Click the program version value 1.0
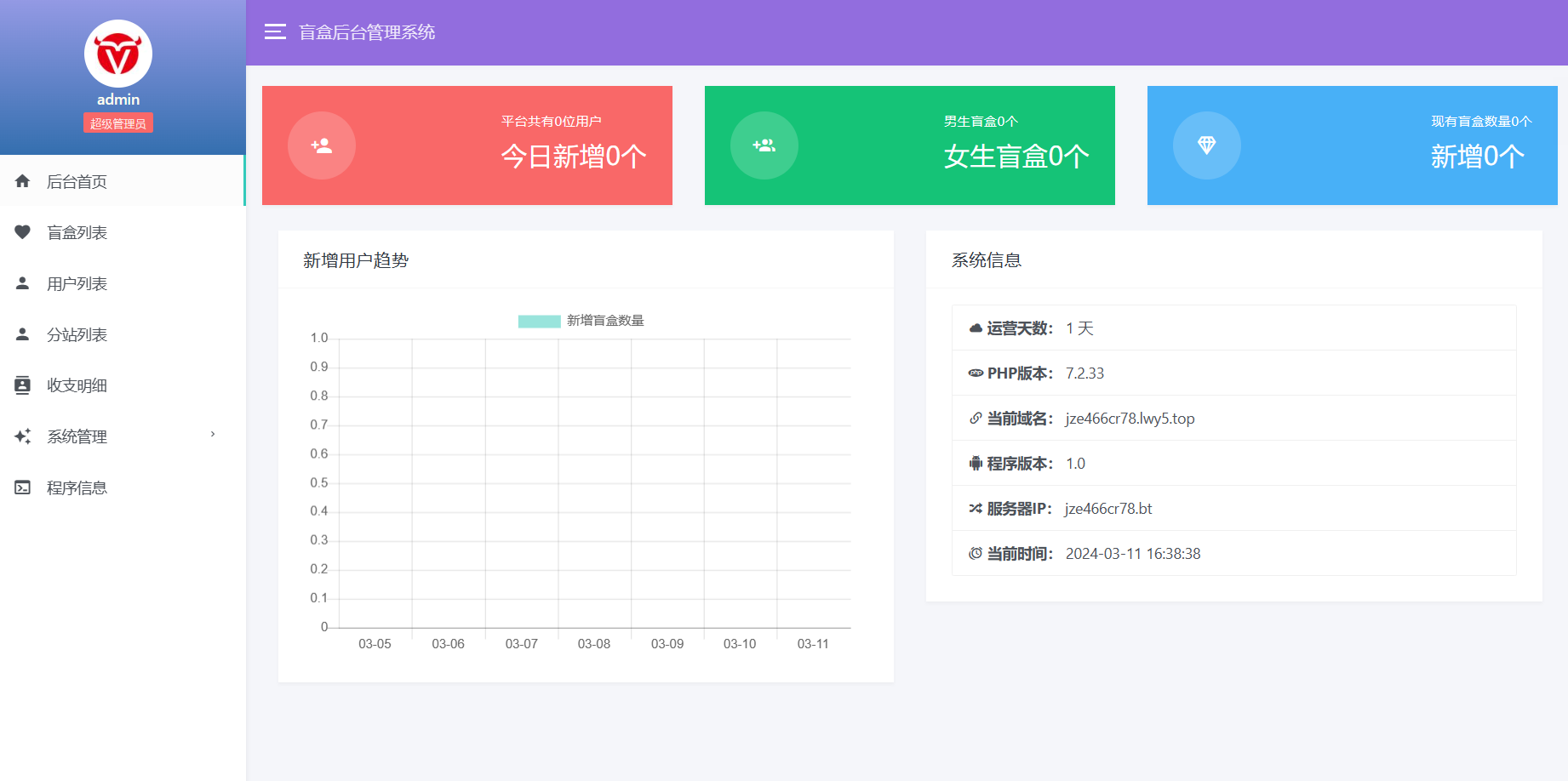This screenshot has height=781, width=1568. pyautogui.click(x=1076, y=464)
